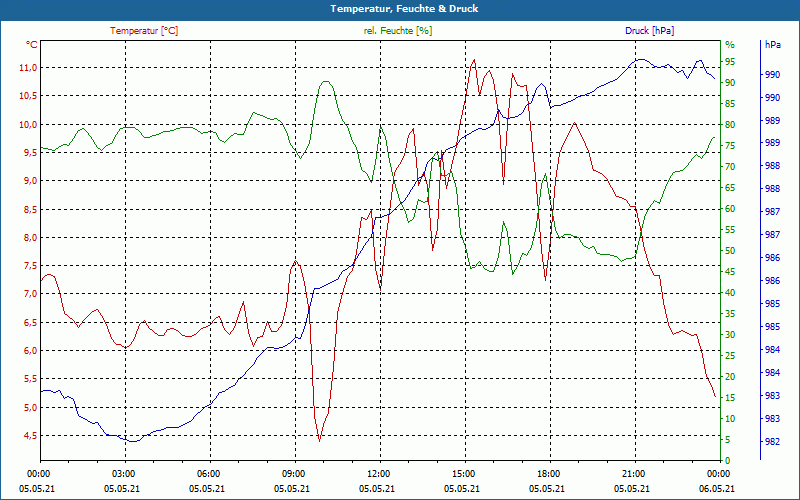
Task: Click the '30' humidity axis tick
Action: [x=730, y=335]
